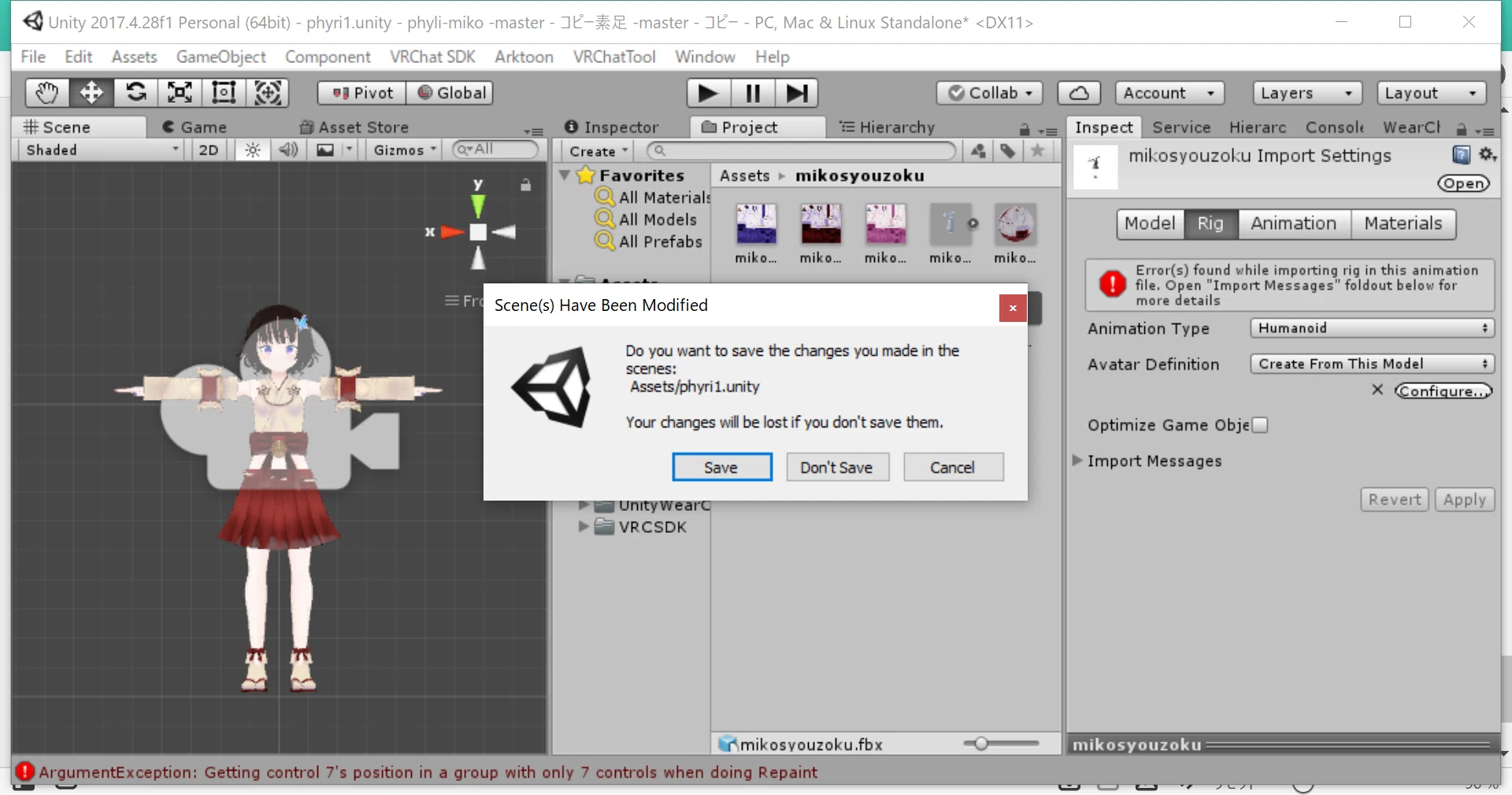Open the VRChat SDK menu
The image size is (1512, 795).
pyautogui.click(x=432, y=57)
